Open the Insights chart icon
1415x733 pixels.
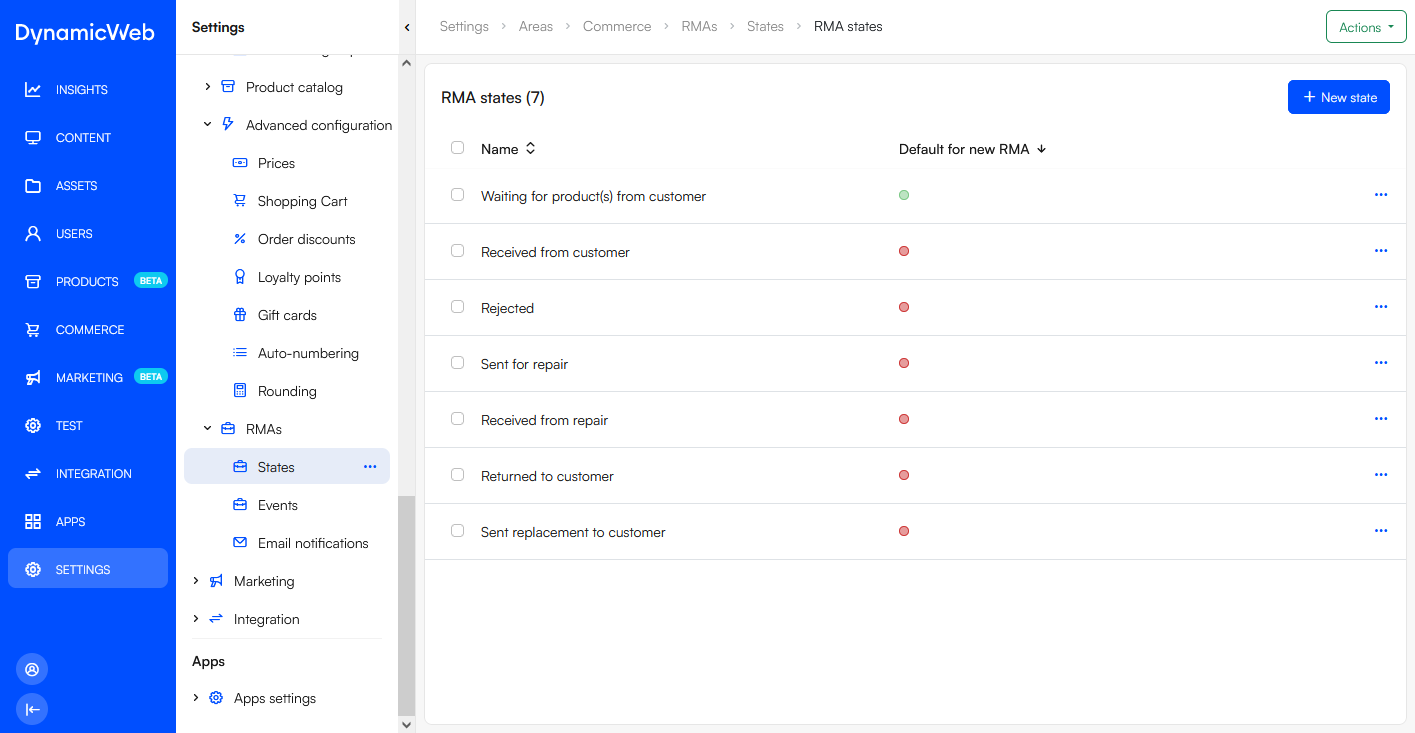coord(33,90)
